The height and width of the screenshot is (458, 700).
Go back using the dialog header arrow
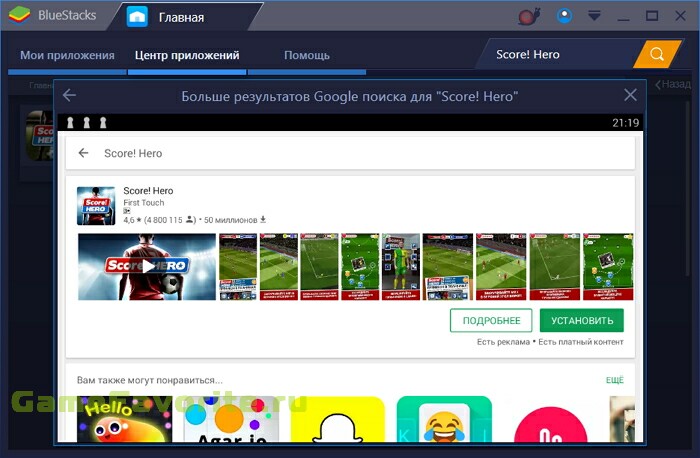69,95
